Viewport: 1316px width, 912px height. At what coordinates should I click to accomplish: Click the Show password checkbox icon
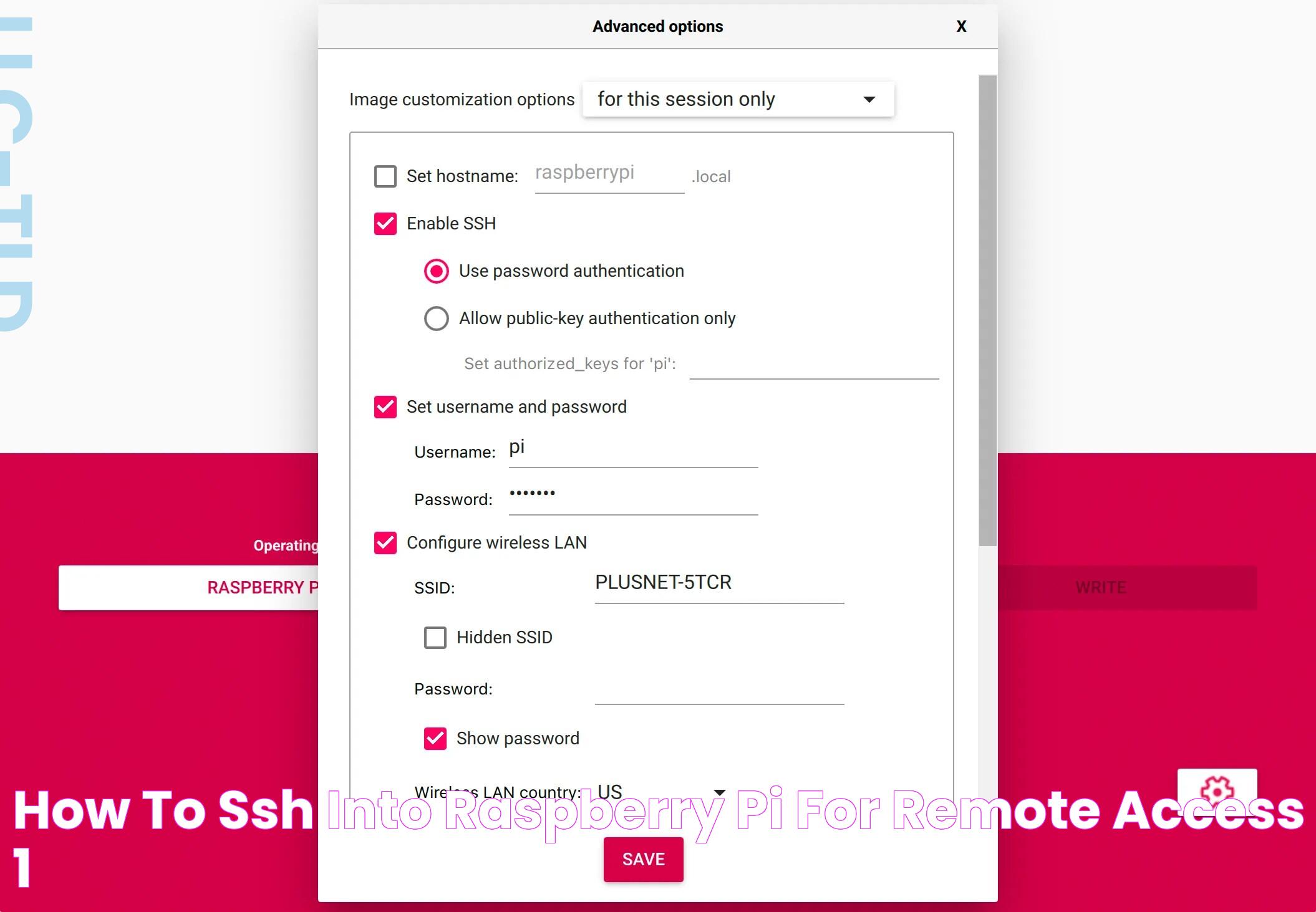coord(435,738)
